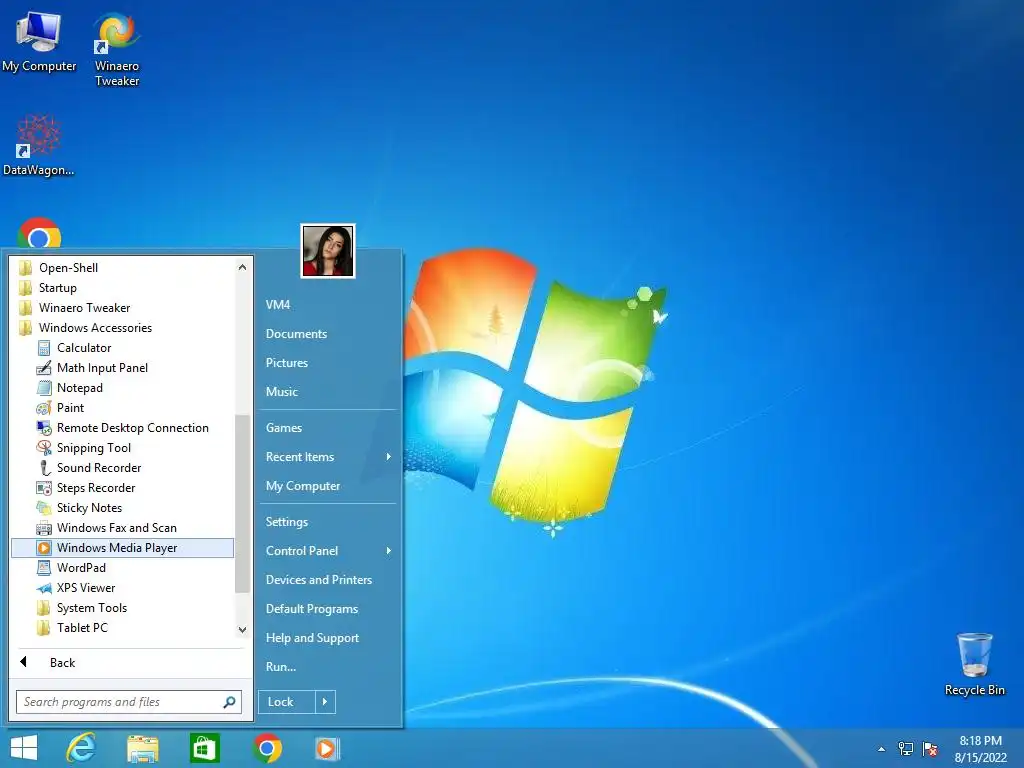Go Back to the main Start menu

click(131, 663)
